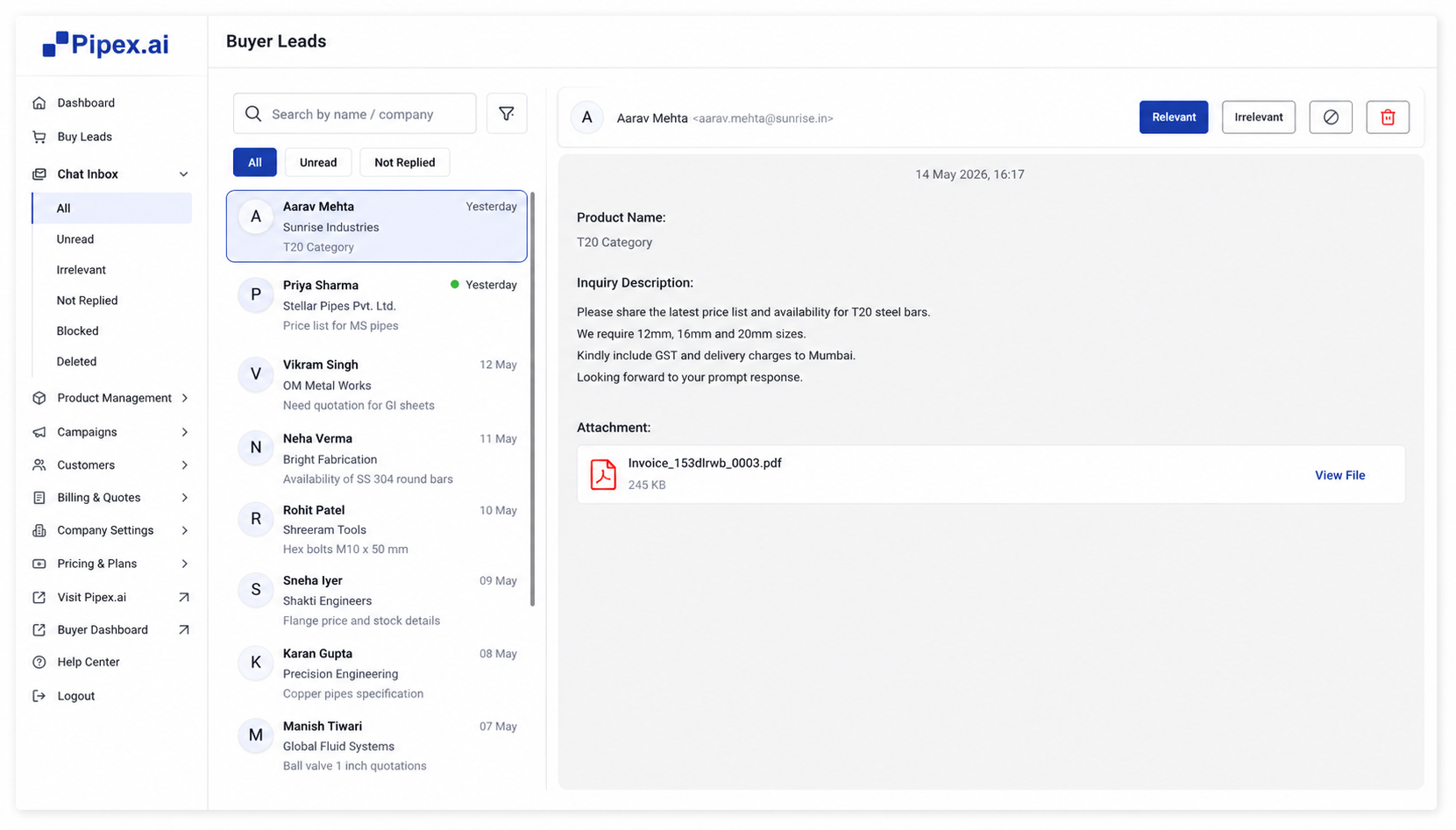Click the Invoice_153dlrwb_0003.pdf file name
1456x830 pixels.
(705, 464)
